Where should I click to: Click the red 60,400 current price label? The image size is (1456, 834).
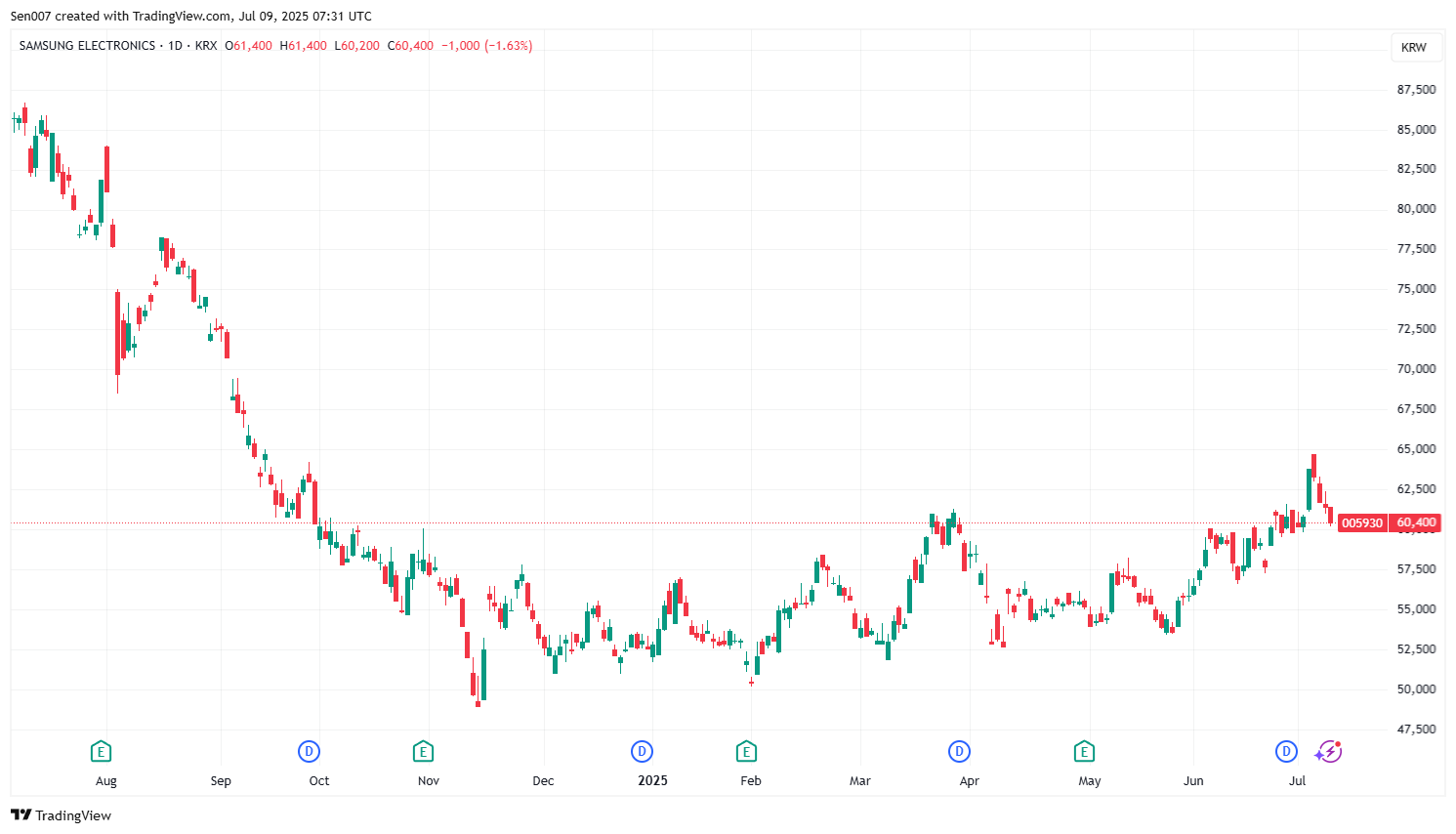[x=1416, y=522]
